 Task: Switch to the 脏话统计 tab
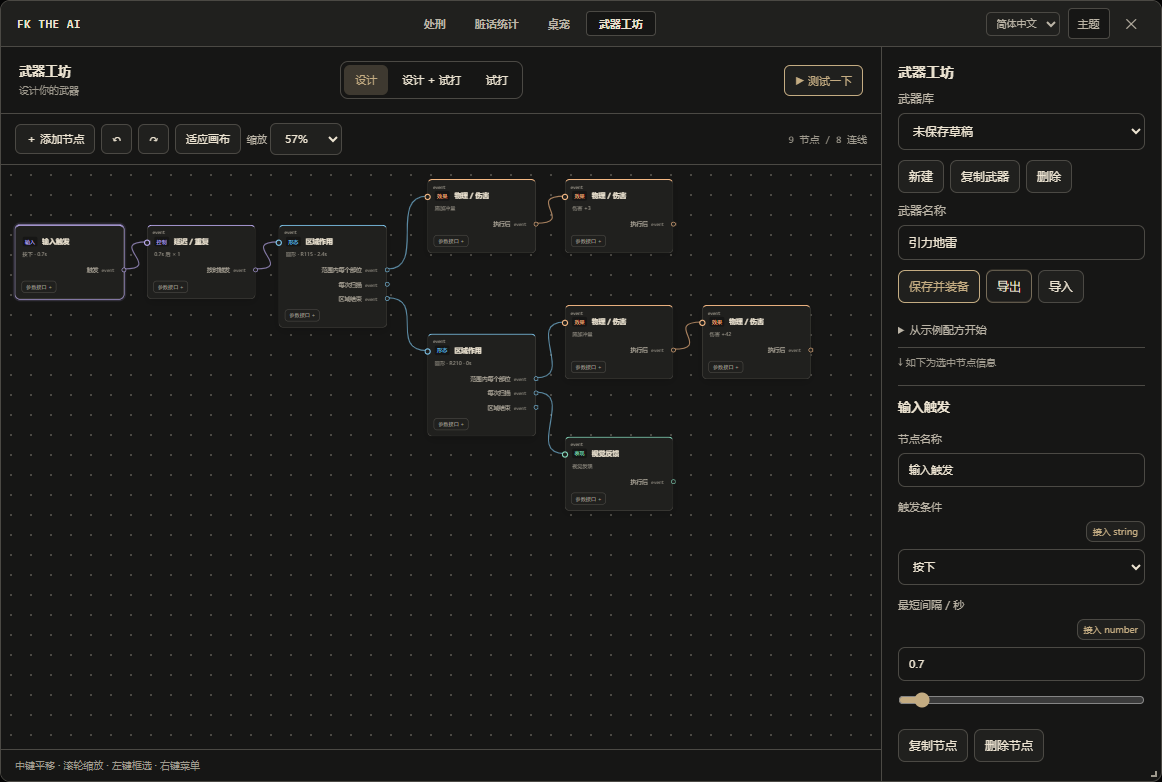tap(497, 24)
